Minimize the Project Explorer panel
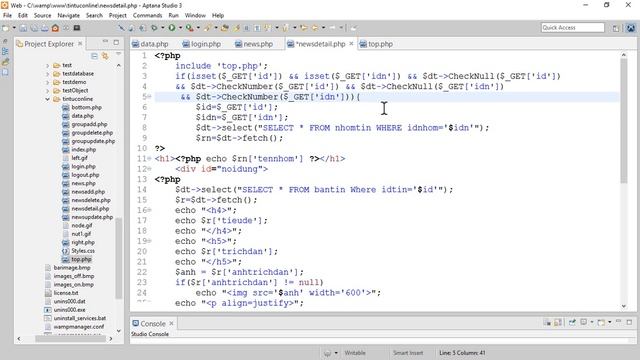 pos(105,42)
